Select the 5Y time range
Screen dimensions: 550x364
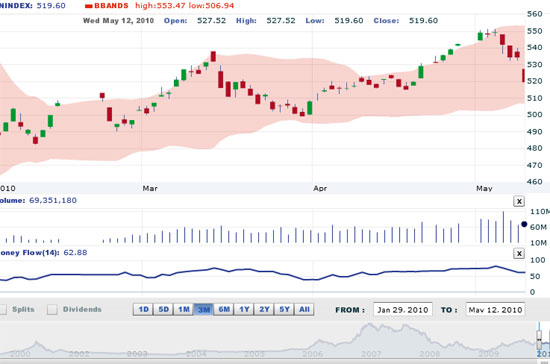point(284,309)
